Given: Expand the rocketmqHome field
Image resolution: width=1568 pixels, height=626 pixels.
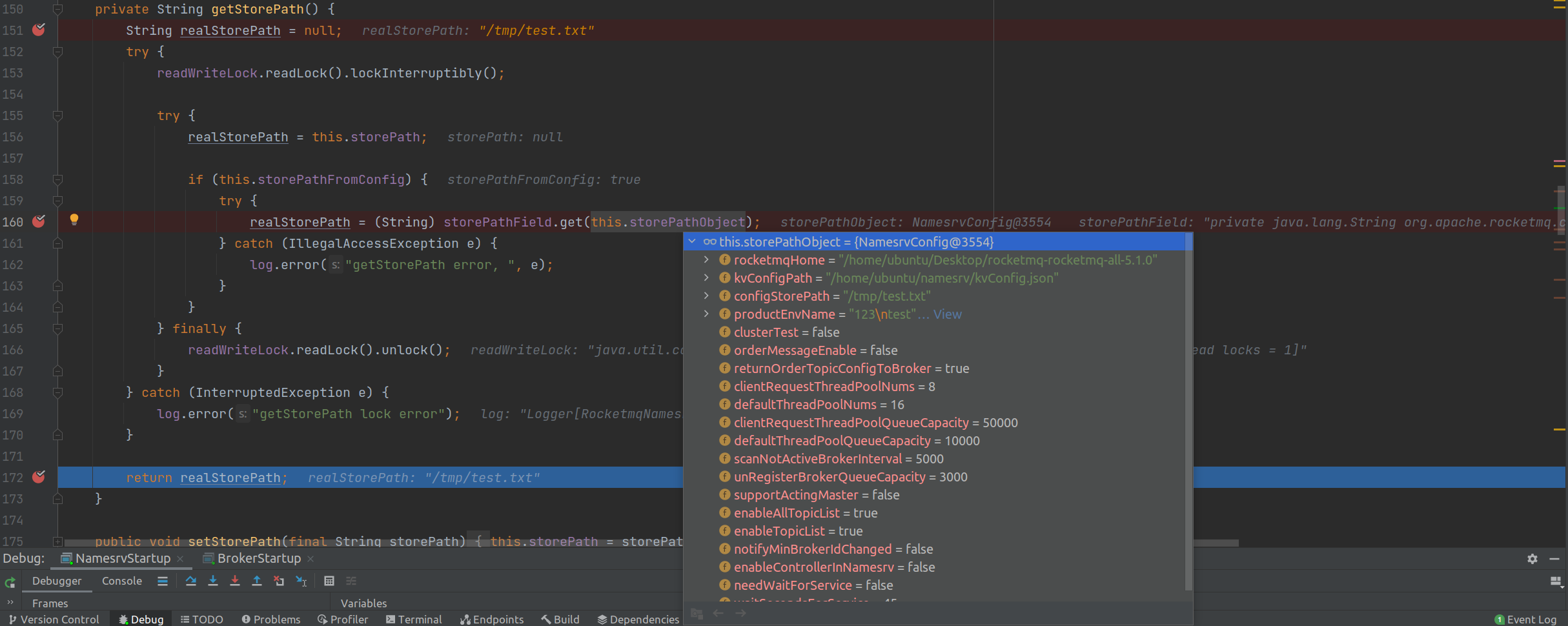Looking at the screenshot, I should coord(705,260).
